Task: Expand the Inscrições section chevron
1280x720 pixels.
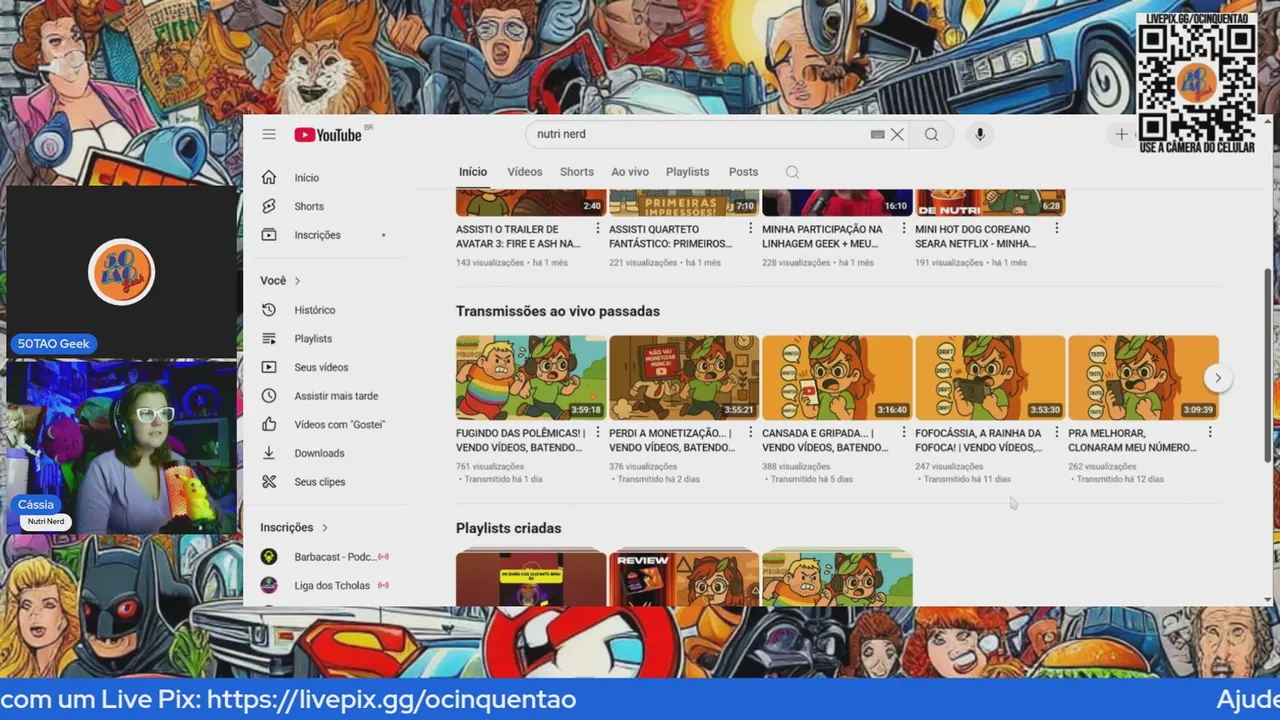Action: [x=324, y=527]
